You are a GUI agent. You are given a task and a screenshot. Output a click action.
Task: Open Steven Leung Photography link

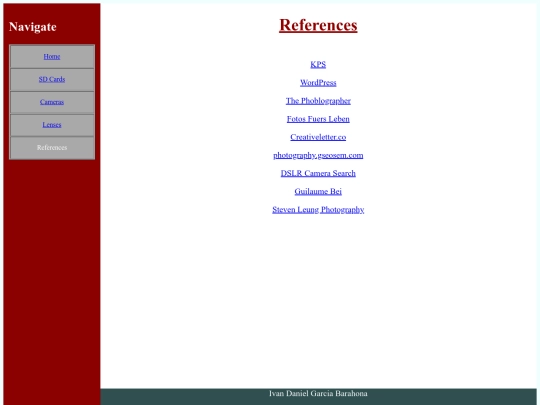[x=318, y=210]
